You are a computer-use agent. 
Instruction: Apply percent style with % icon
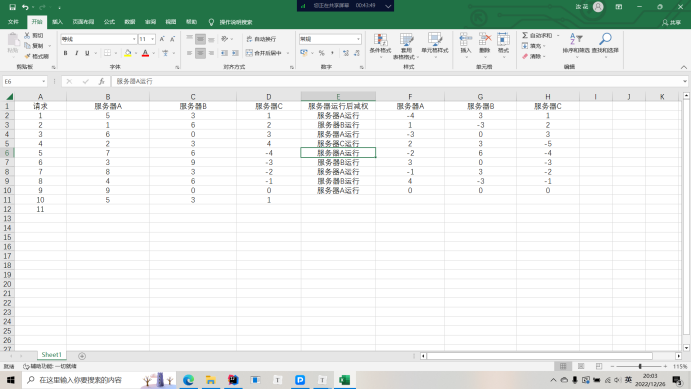click(x=322, y=53)
